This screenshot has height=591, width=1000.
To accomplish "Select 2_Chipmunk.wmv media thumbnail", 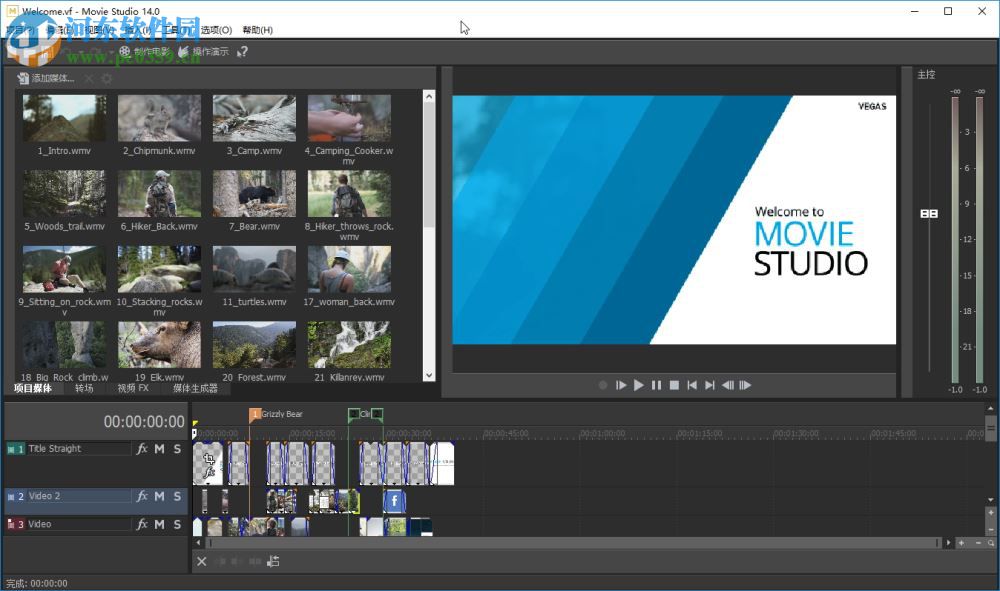I will (159, 118).
